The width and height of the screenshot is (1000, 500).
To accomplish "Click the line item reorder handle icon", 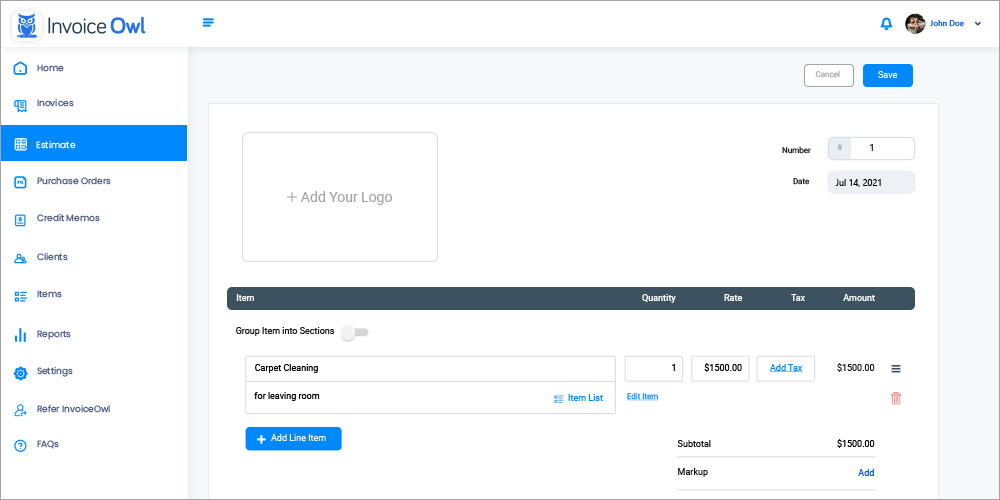I will (x=895, y=369).
